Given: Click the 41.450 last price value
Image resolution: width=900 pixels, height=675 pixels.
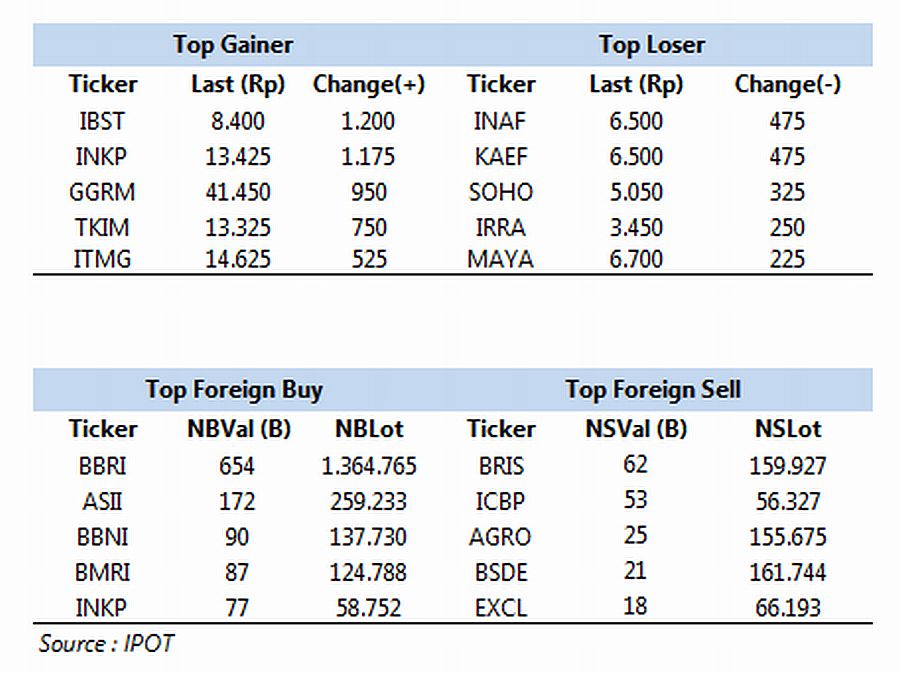Looking at the screenshot, I should (x=238, y=192).
